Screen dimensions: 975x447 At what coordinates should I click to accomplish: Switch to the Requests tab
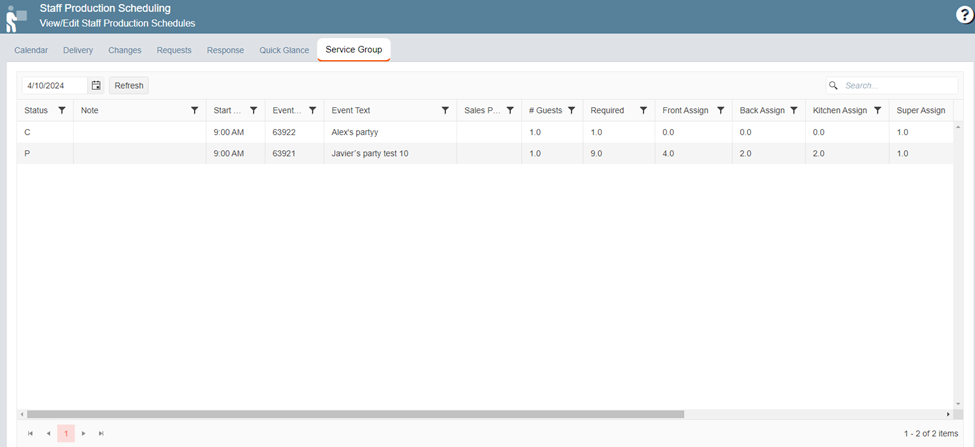point(174,50)
